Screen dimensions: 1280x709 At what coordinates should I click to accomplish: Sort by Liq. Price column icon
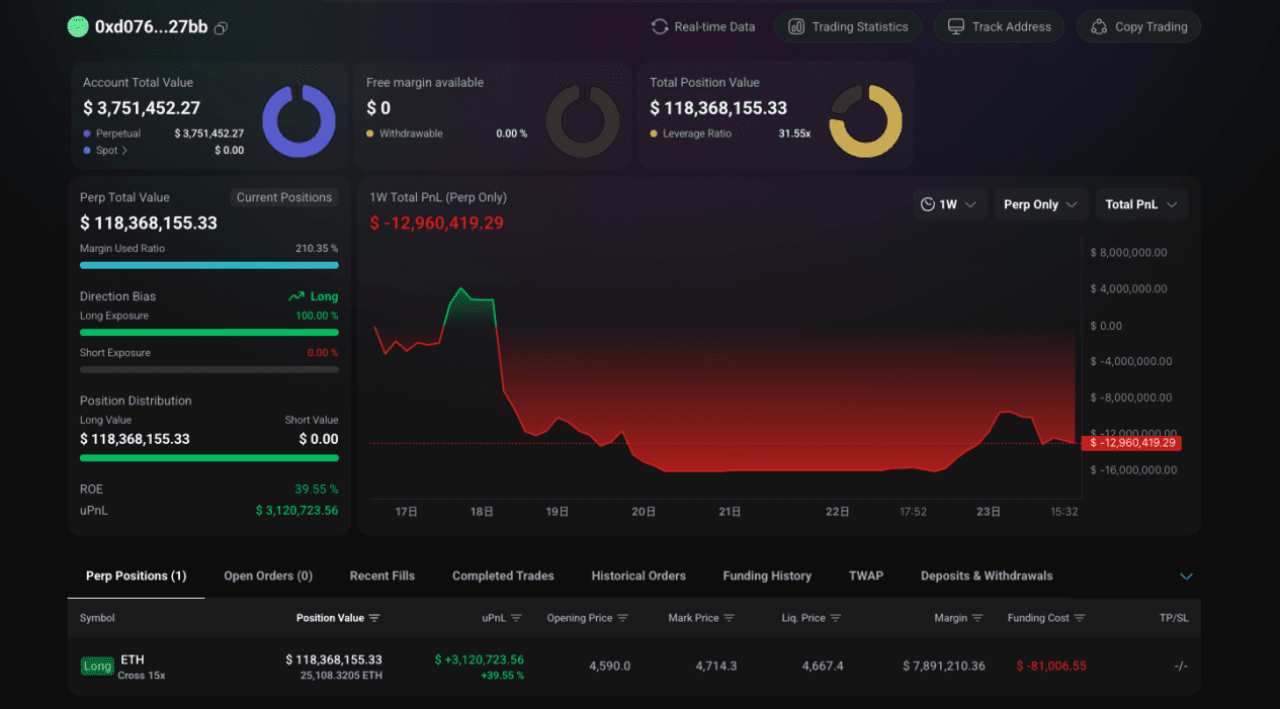tap(836, 618)
